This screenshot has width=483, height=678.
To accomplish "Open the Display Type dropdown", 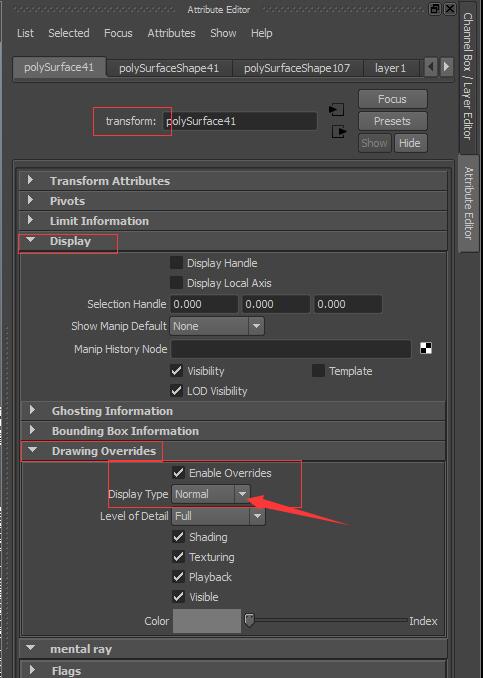I will (x=211, y=494).
